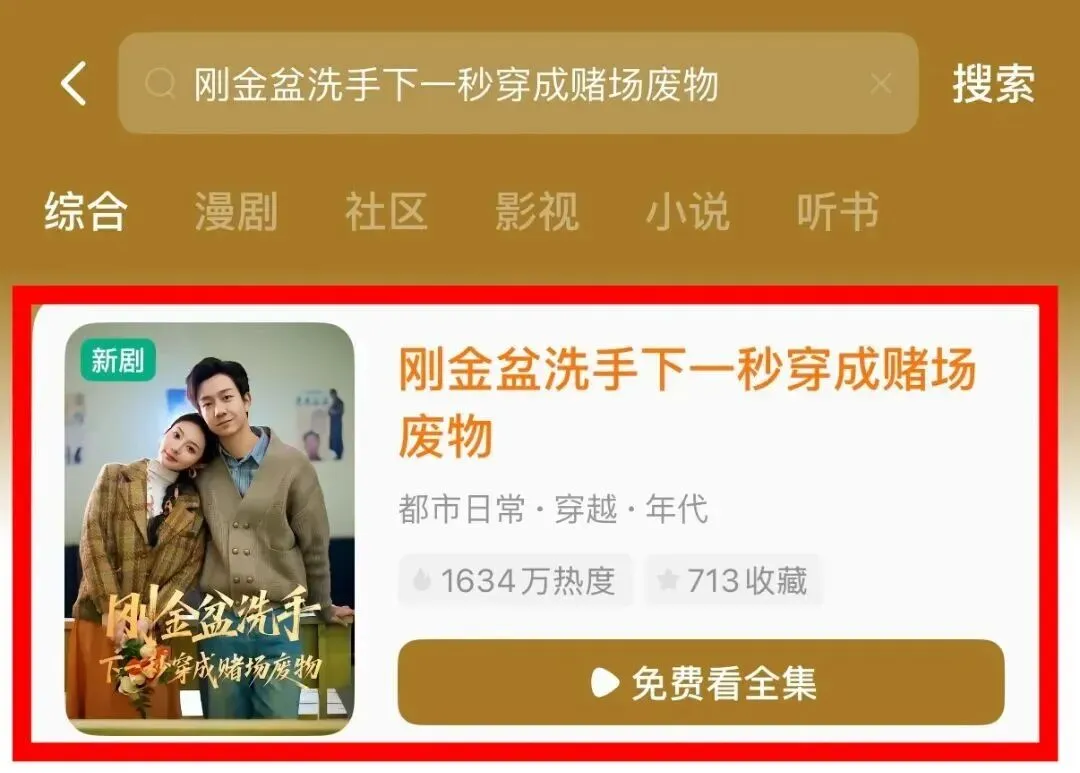Open the orange drama title link
This screenshot has width=1080, height=773.
(687, 402)
